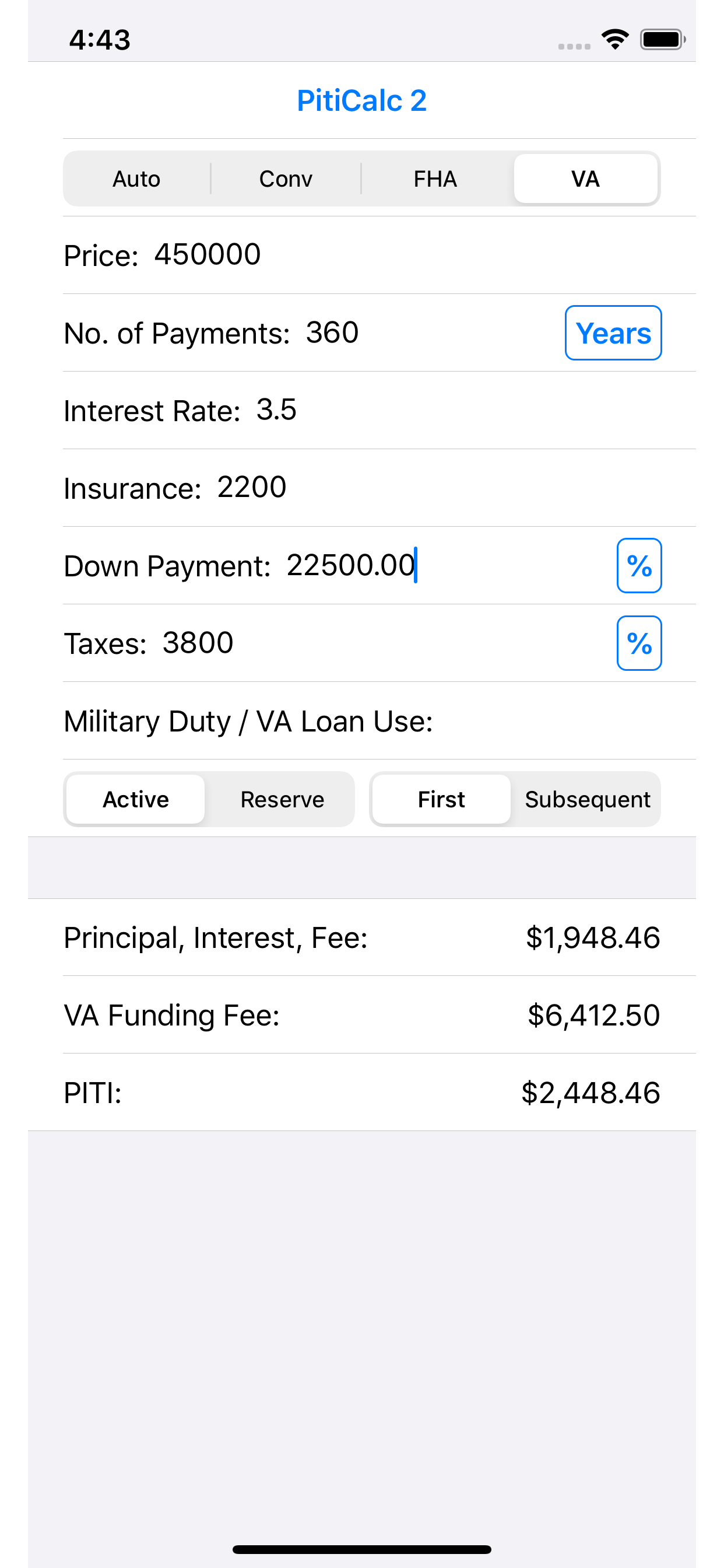Switch to the FHA loan tab

coord(435,179)
